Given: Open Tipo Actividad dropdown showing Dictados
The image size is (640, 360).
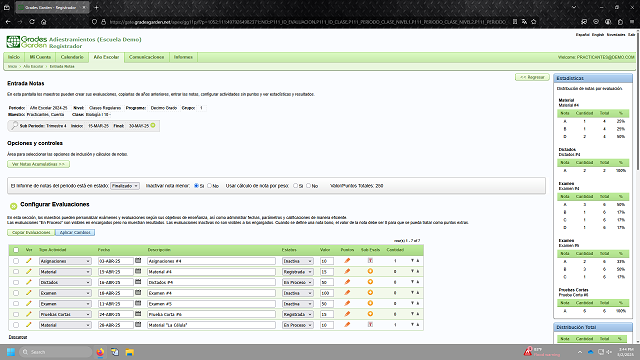Looking at the screenshot, I should 65,282.
